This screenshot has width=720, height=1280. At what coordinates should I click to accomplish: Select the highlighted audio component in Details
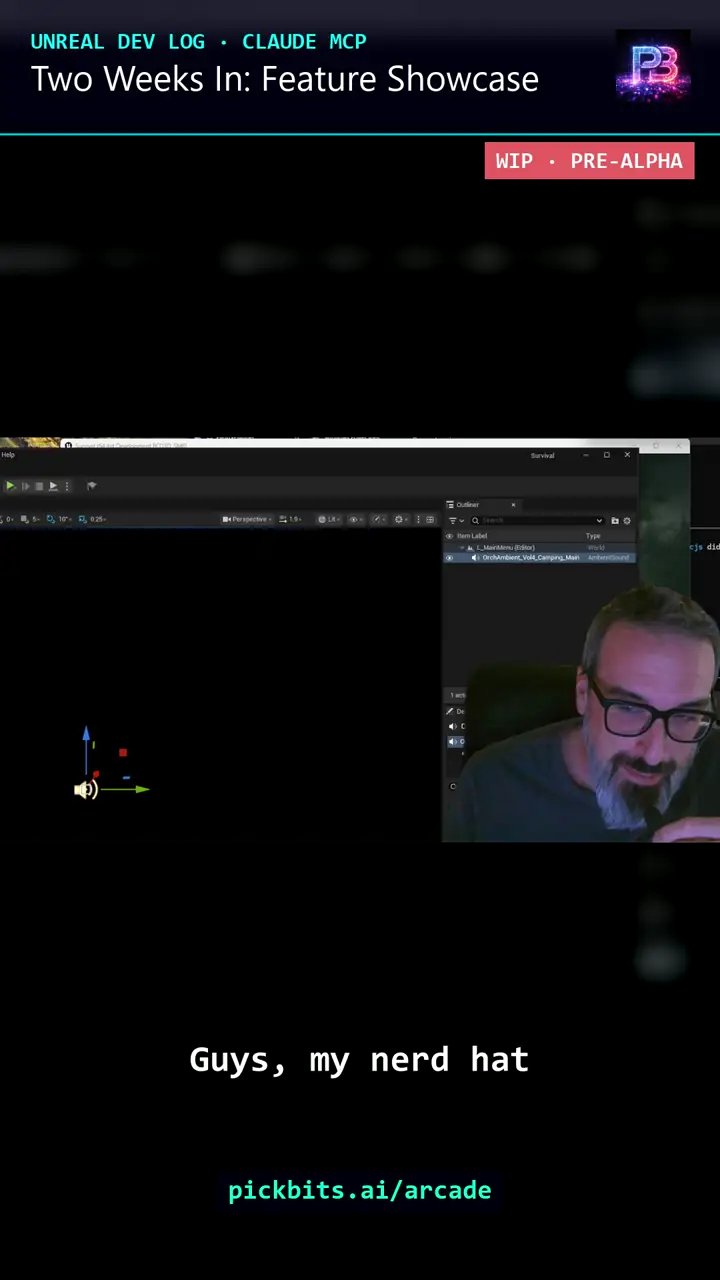pyautogui.click(x=455, y=741)
